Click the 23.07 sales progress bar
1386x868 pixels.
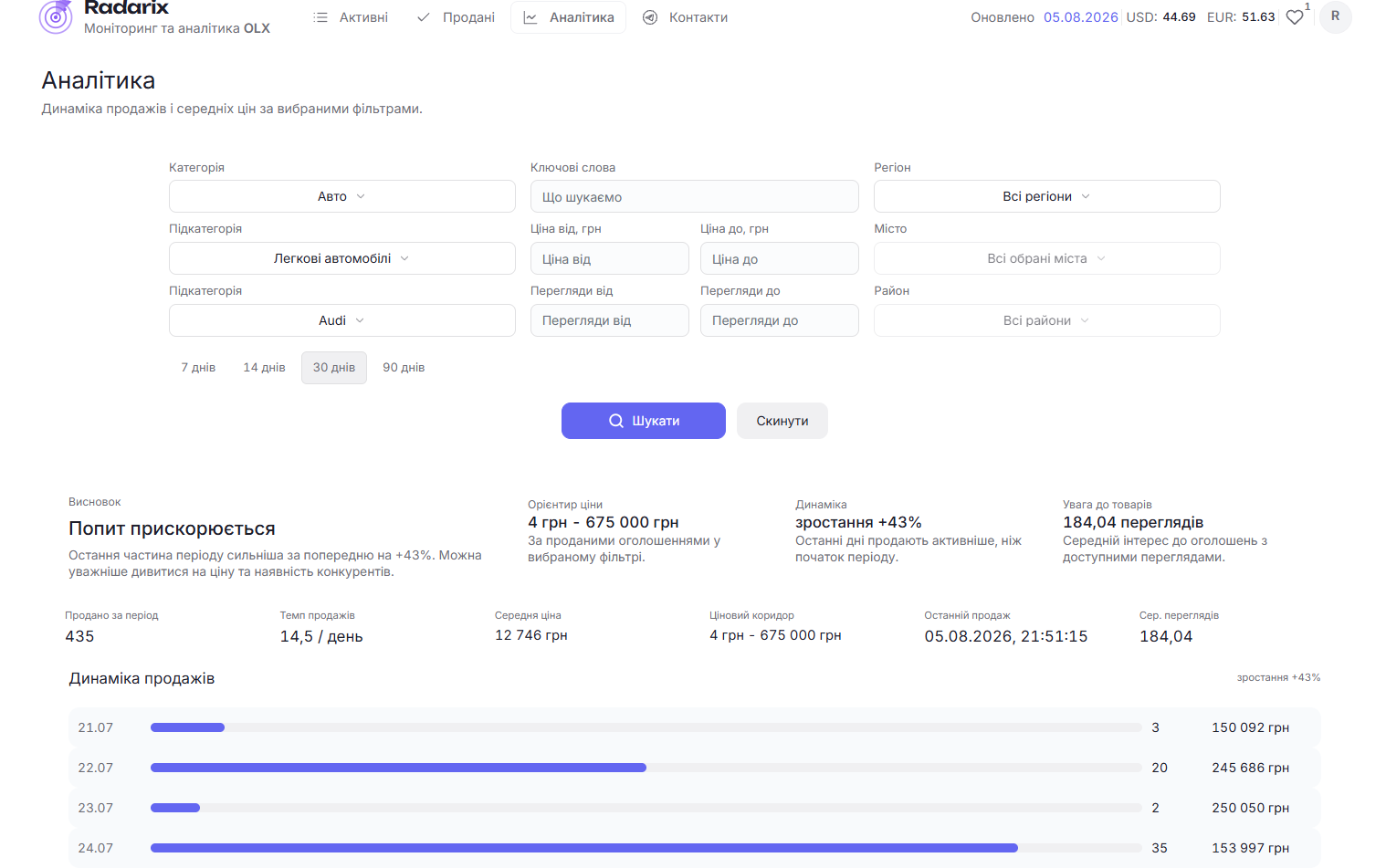646,808
